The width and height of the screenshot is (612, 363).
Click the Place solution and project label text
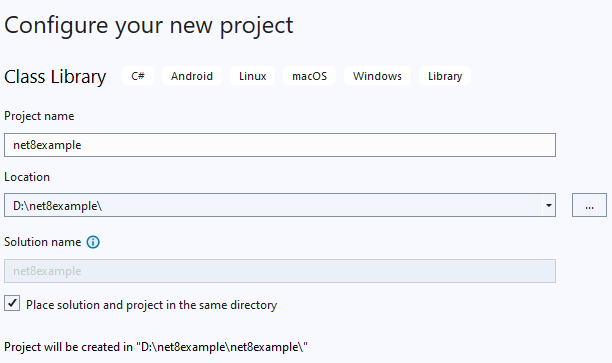(x=151, y=305)
